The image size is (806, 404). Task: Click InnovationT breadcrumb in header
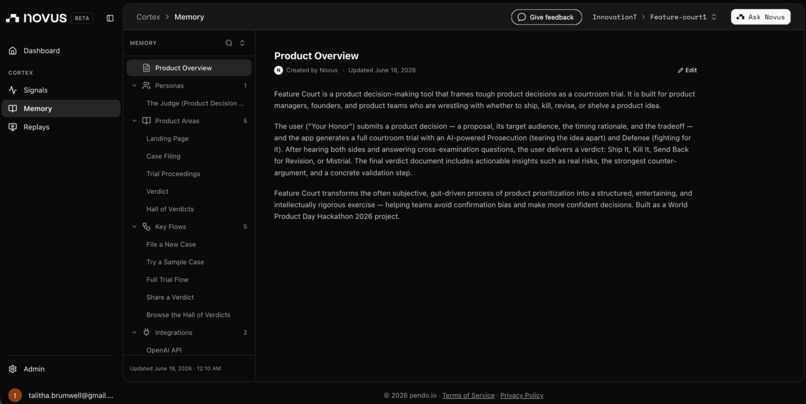click(x=614, y=17)
